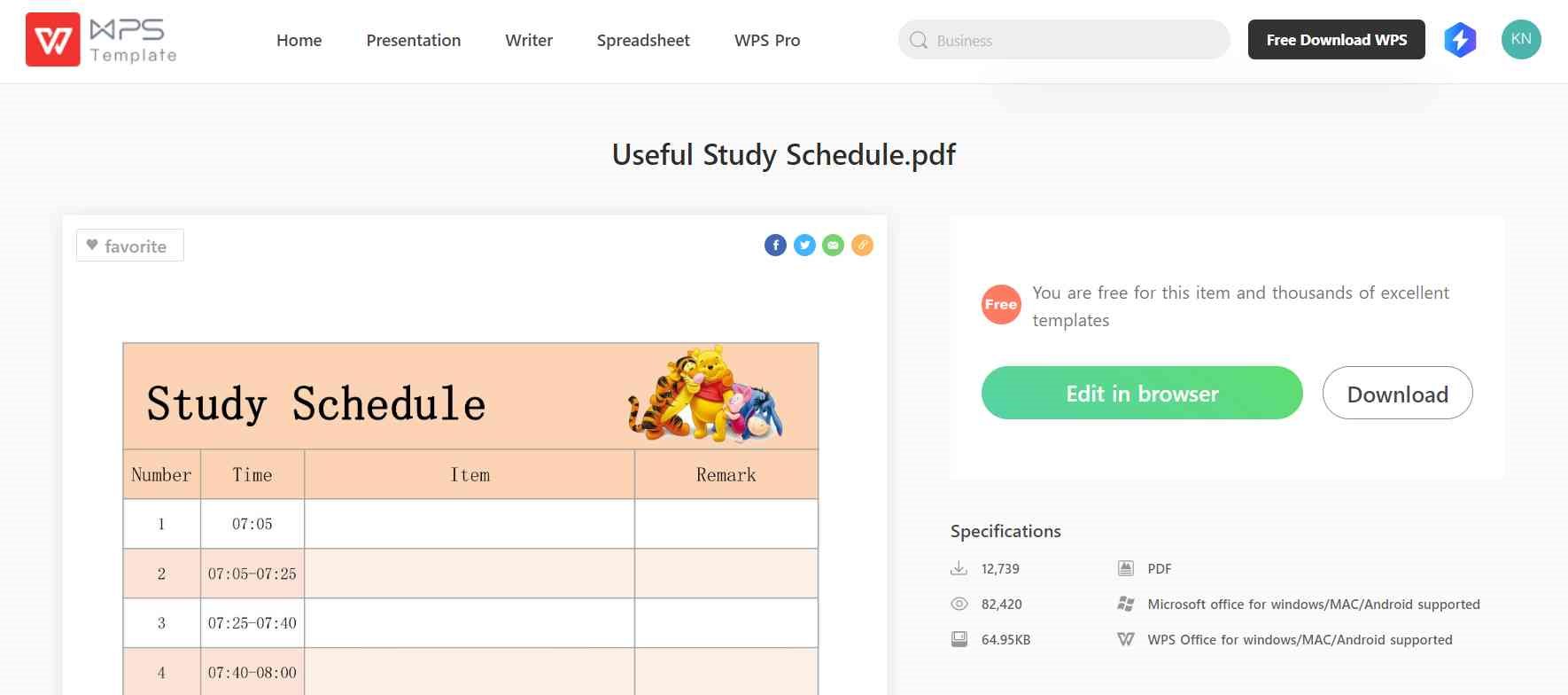
Task: Open the lightning app icon near the avatar
Action: click(1459, 39)
